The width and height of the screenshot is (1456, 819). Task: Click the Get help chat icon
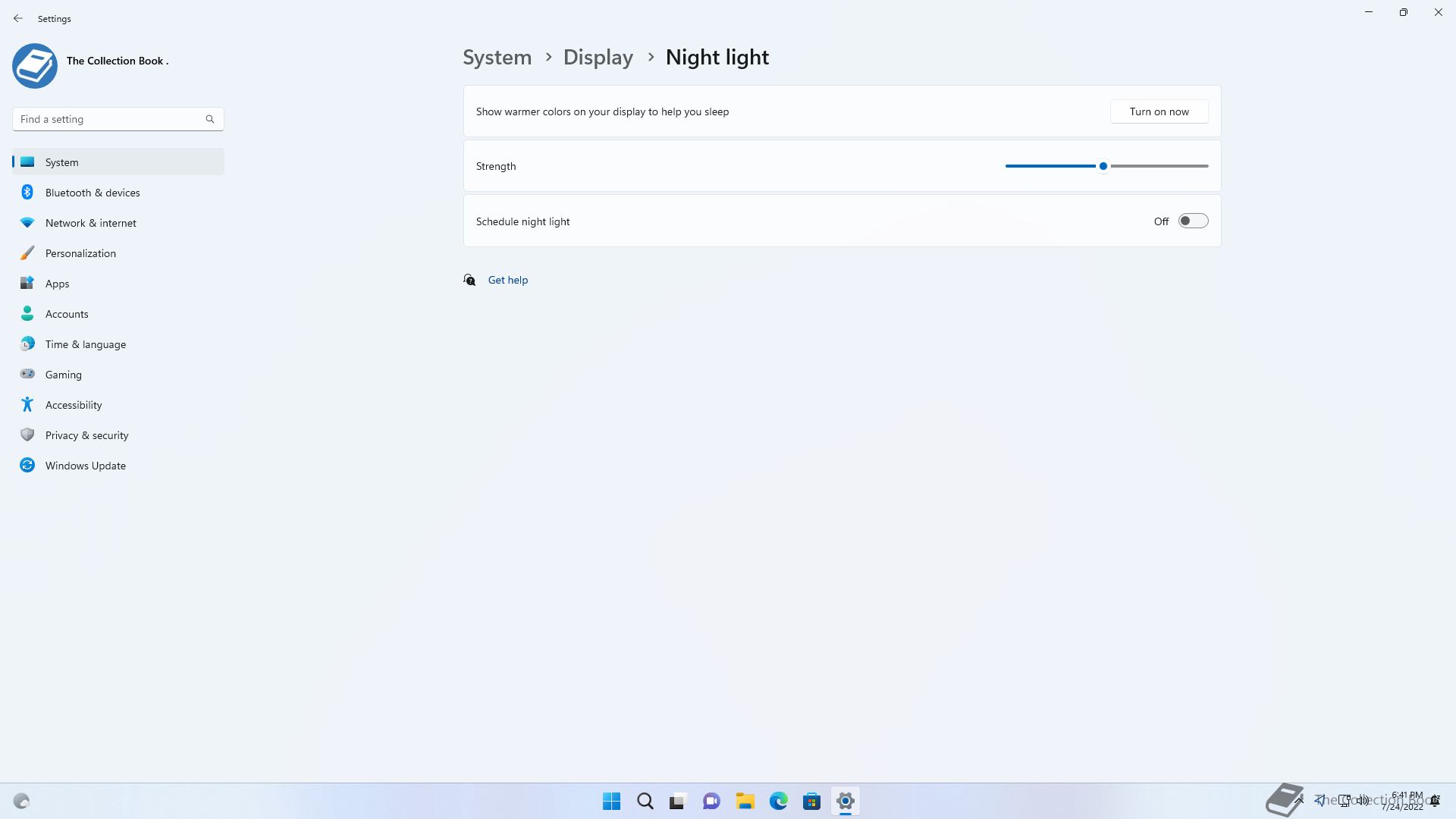[x=469, y=280]
